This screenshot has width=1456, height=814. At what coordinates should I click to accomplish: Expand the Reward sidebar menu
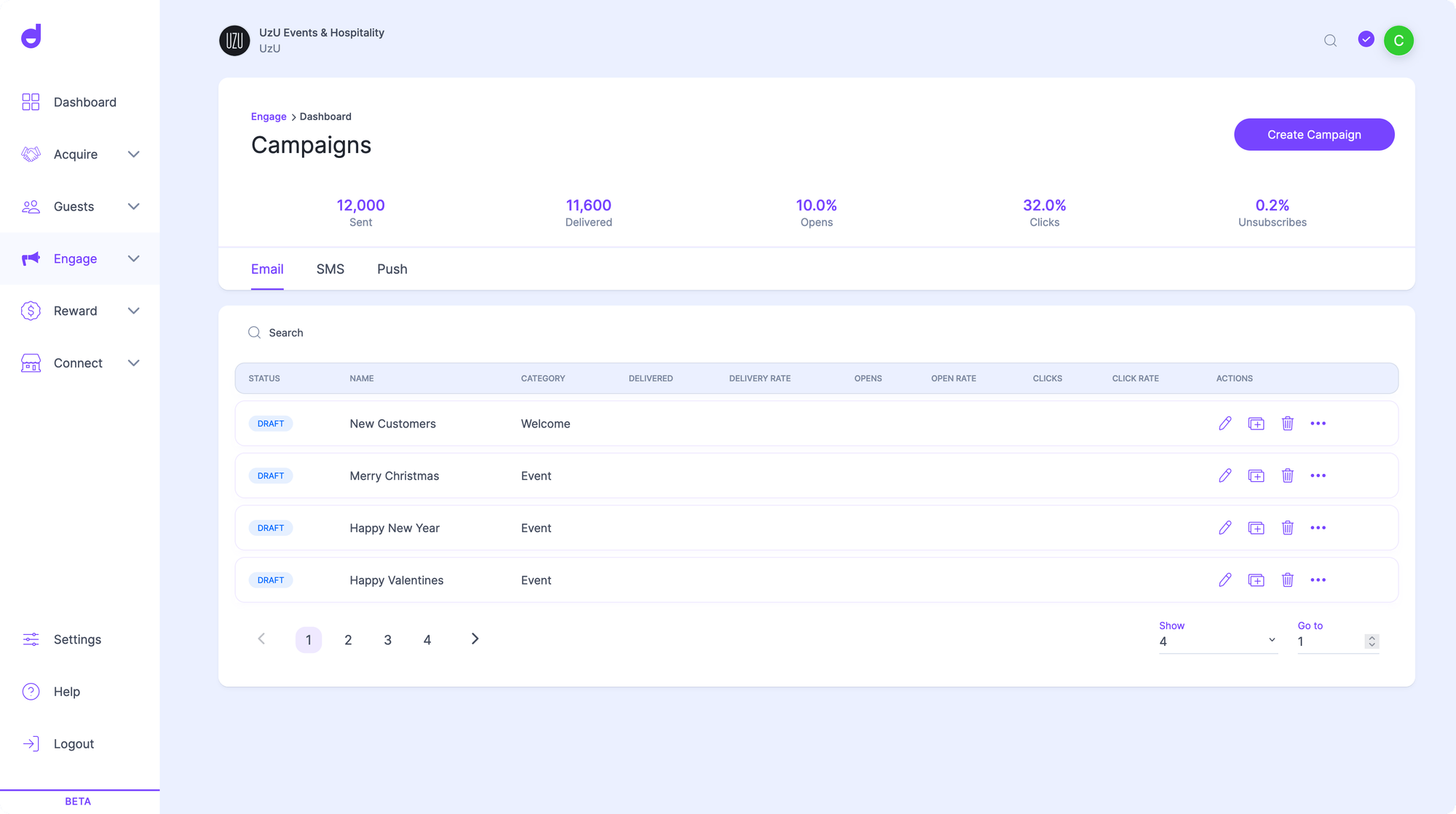[x=133, y=311]
